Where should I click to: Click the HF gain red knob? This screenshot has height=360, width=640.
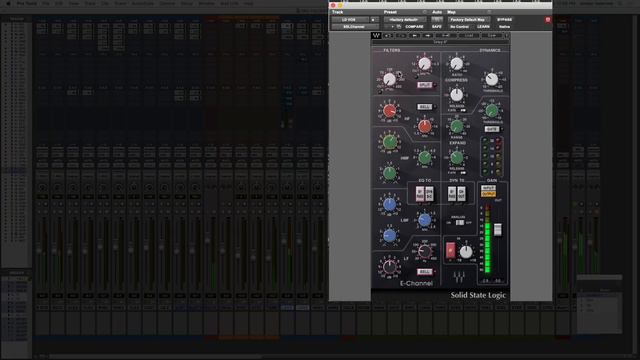pyautogui.click(x=389, y=110)
